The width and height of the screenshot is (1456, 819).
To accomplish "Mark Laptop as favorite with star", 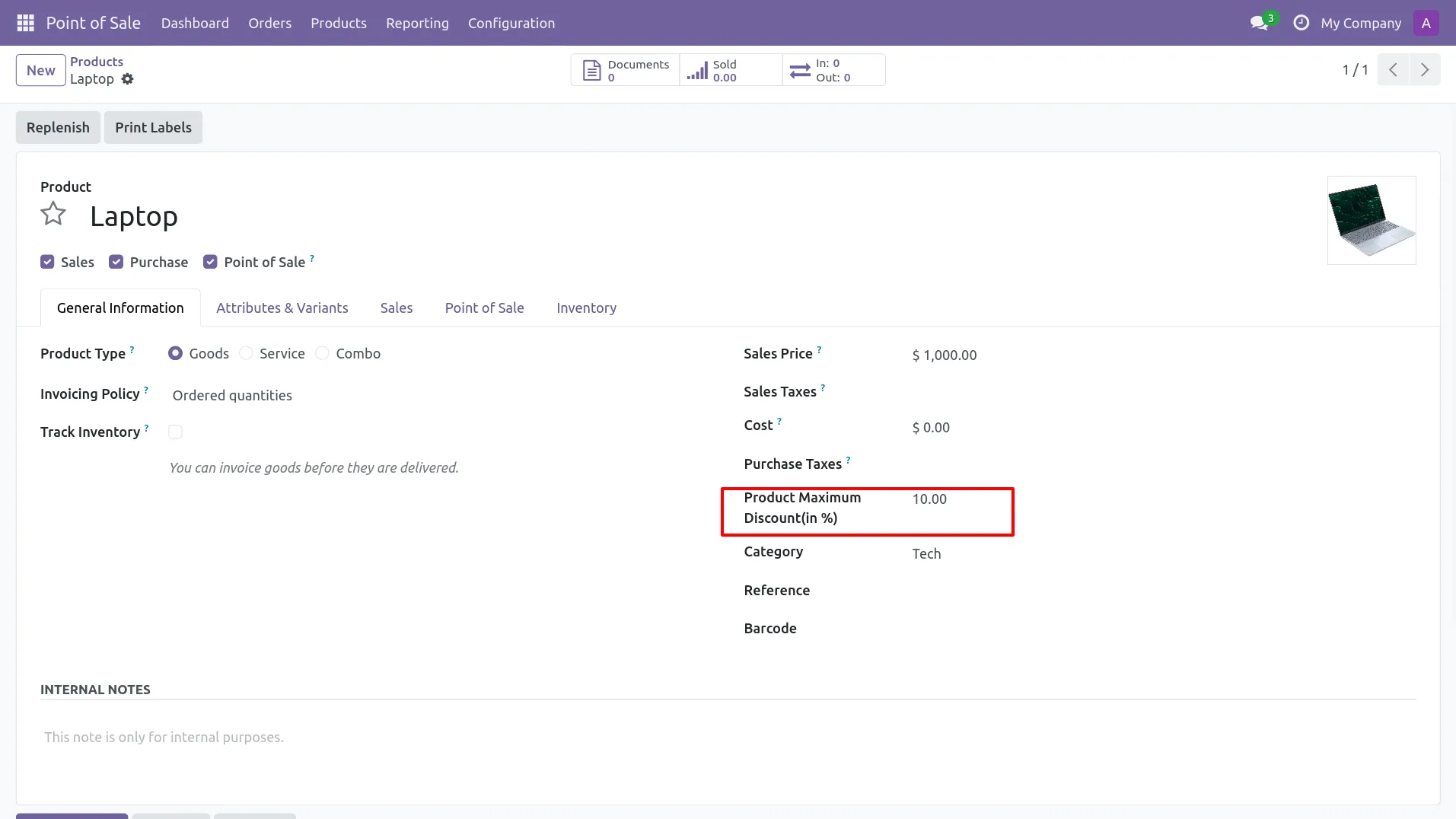I will coord(53,214).
